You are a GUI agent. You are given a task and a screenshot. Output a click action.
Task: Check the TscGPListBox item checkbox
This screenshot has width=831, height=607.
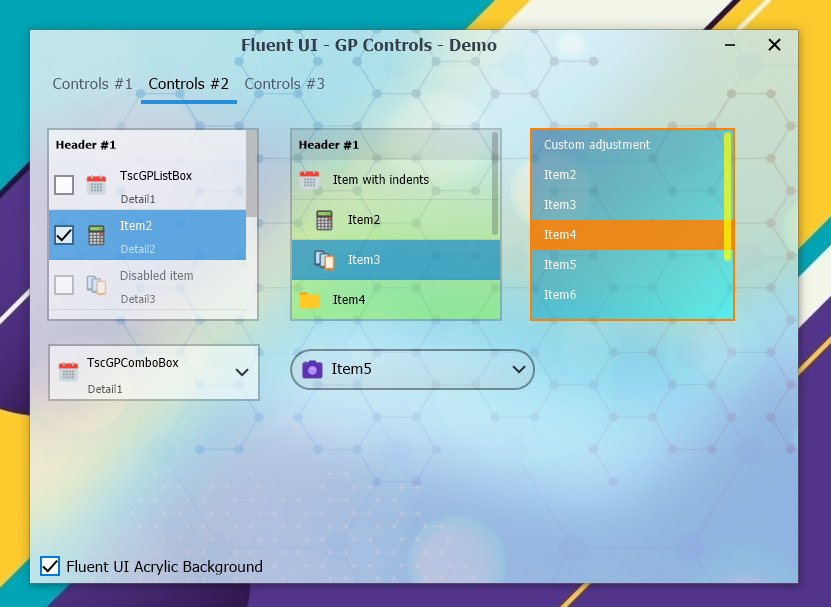[x=64, y=185]
